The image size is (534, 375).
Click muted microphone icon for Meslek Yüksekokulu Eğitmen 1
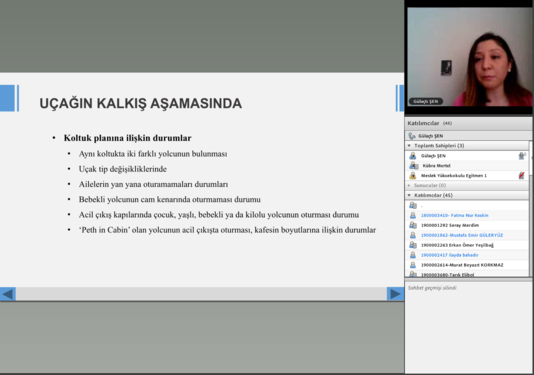click(522, 175)
